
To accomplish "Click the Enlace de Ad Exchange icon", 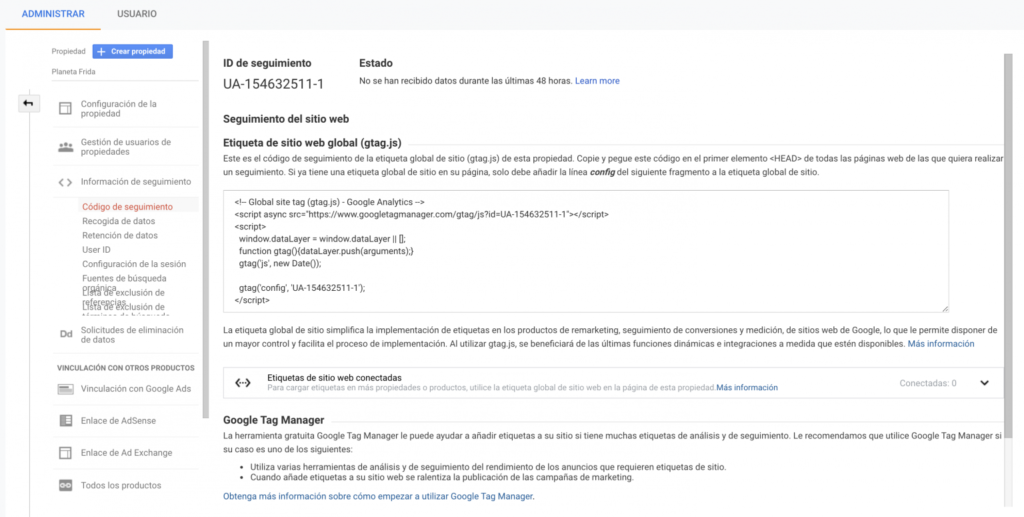I will click(x=65, y=453).
